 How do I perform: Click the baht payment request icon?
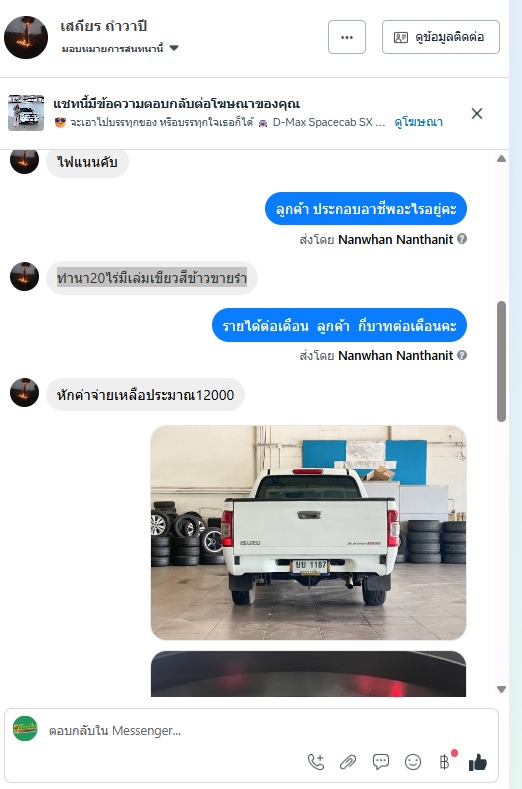click(x=445, y=761)
